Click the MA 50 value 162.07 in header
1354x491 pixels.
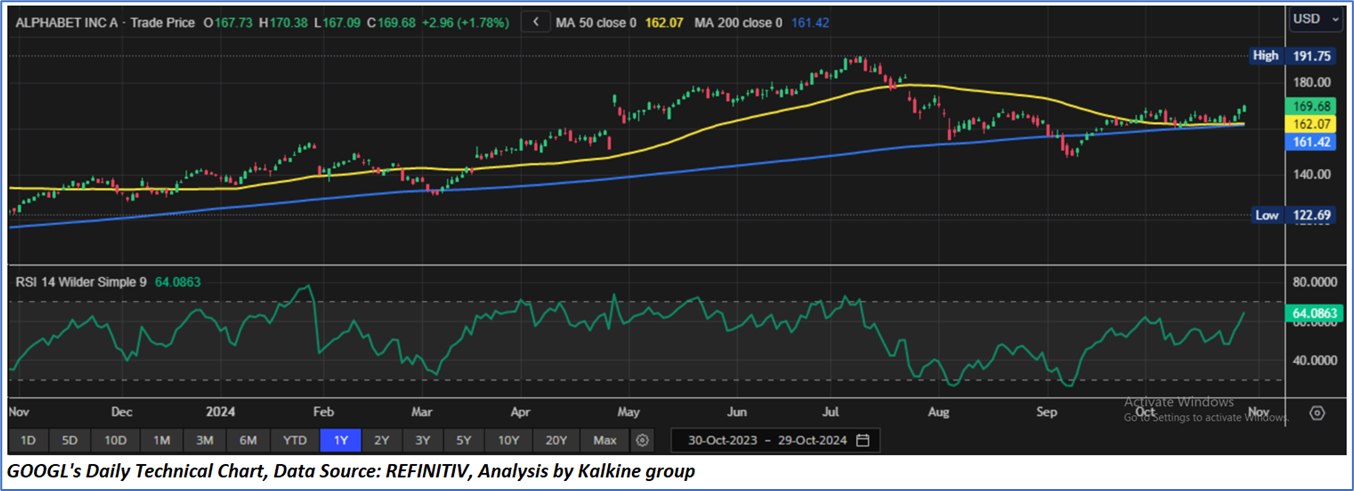click(664, 22)
